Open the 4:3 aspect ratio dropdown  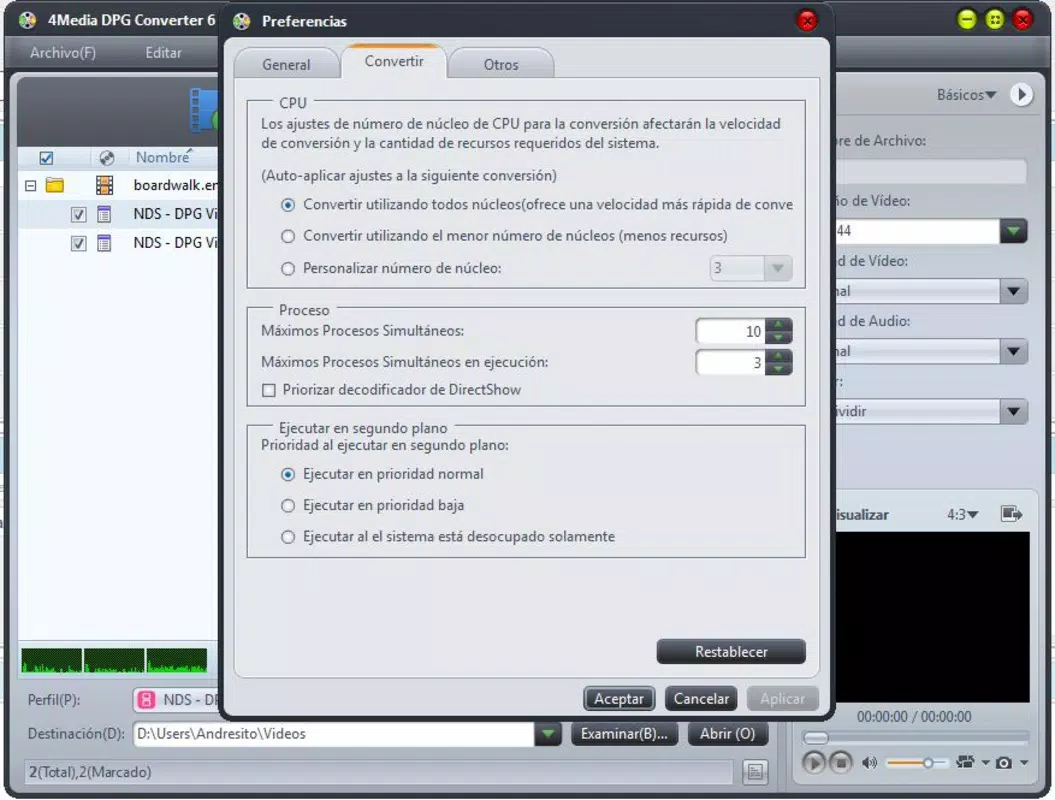pos(963,515)
